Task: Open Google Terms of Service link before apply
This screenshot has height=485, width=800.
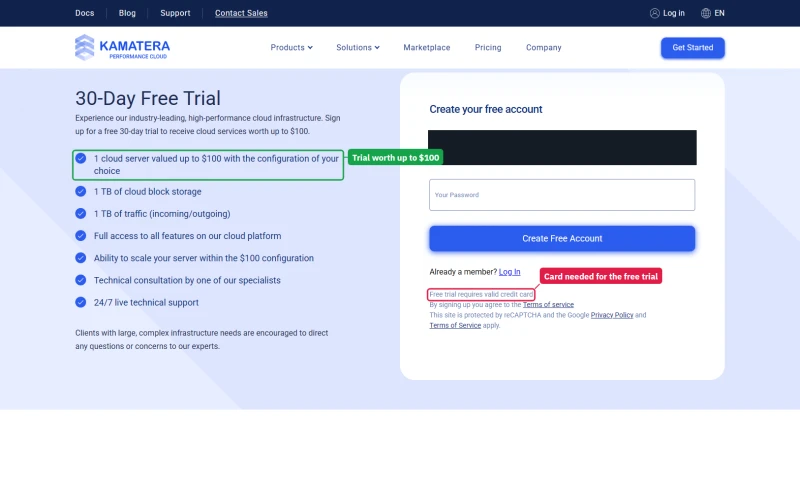Action: (x=455, y=325)
